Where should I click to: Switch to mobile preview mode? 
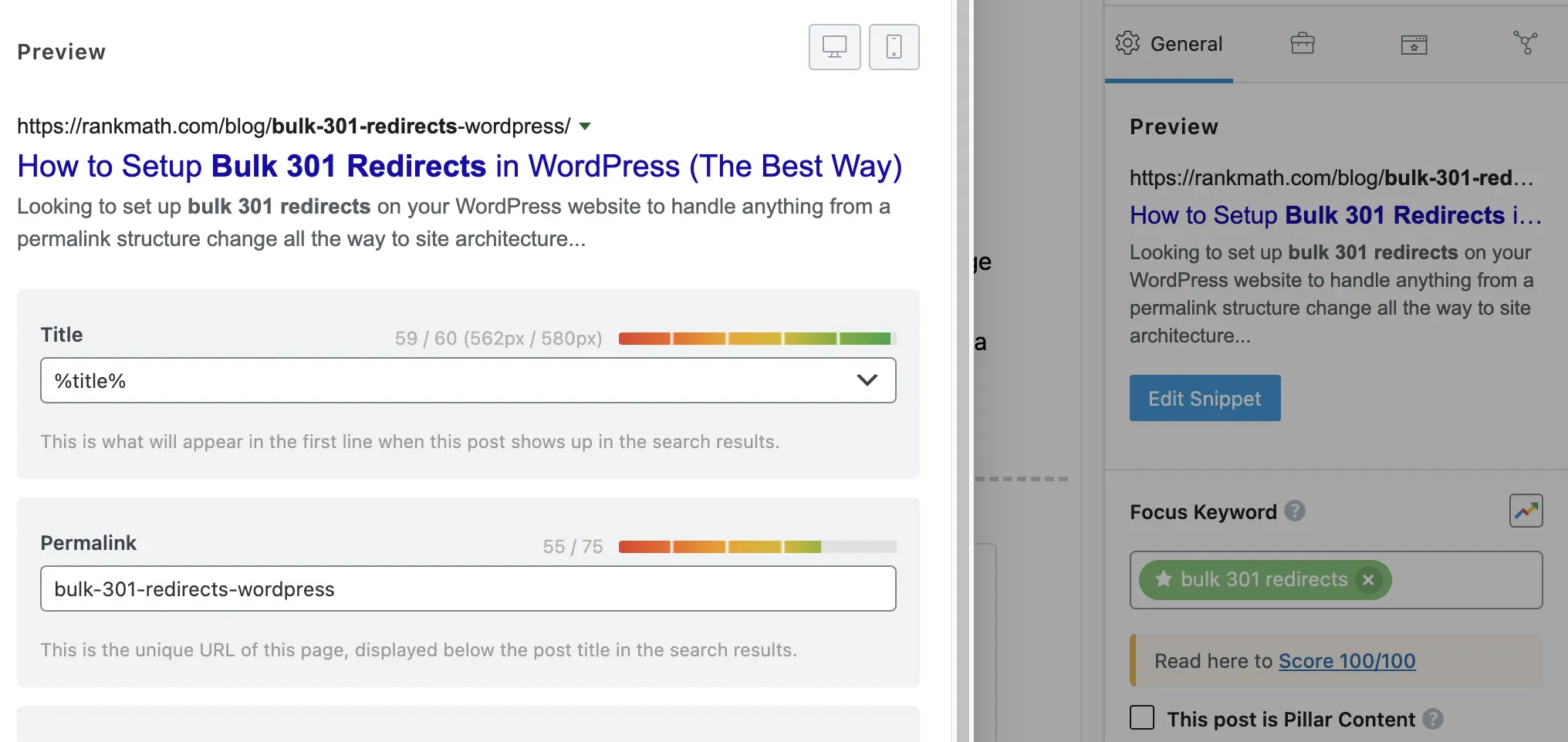click(x=894, y=47)
